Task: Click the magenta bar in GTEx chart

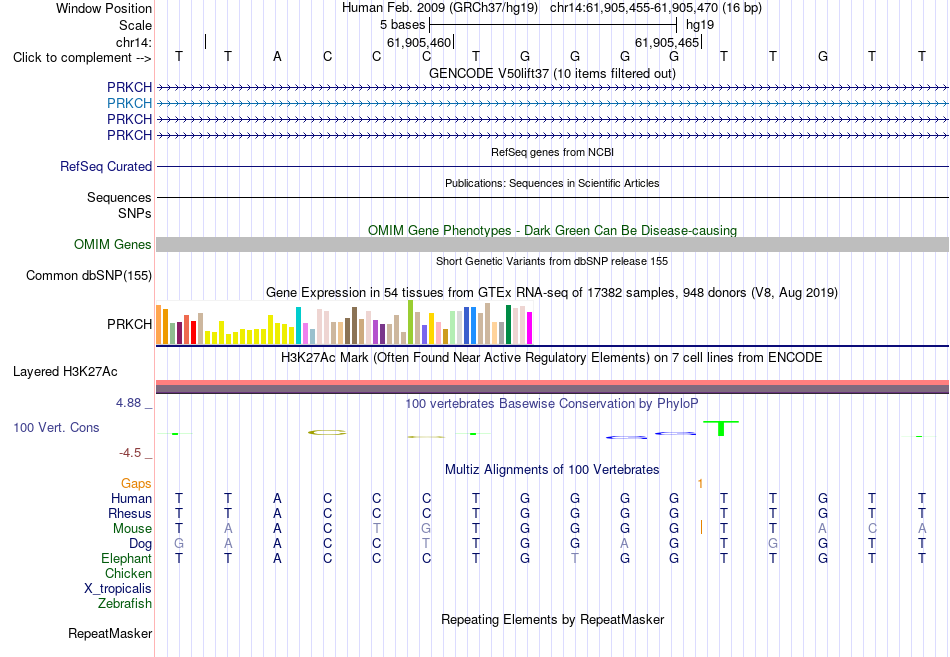Action: (x=530, y=328)
